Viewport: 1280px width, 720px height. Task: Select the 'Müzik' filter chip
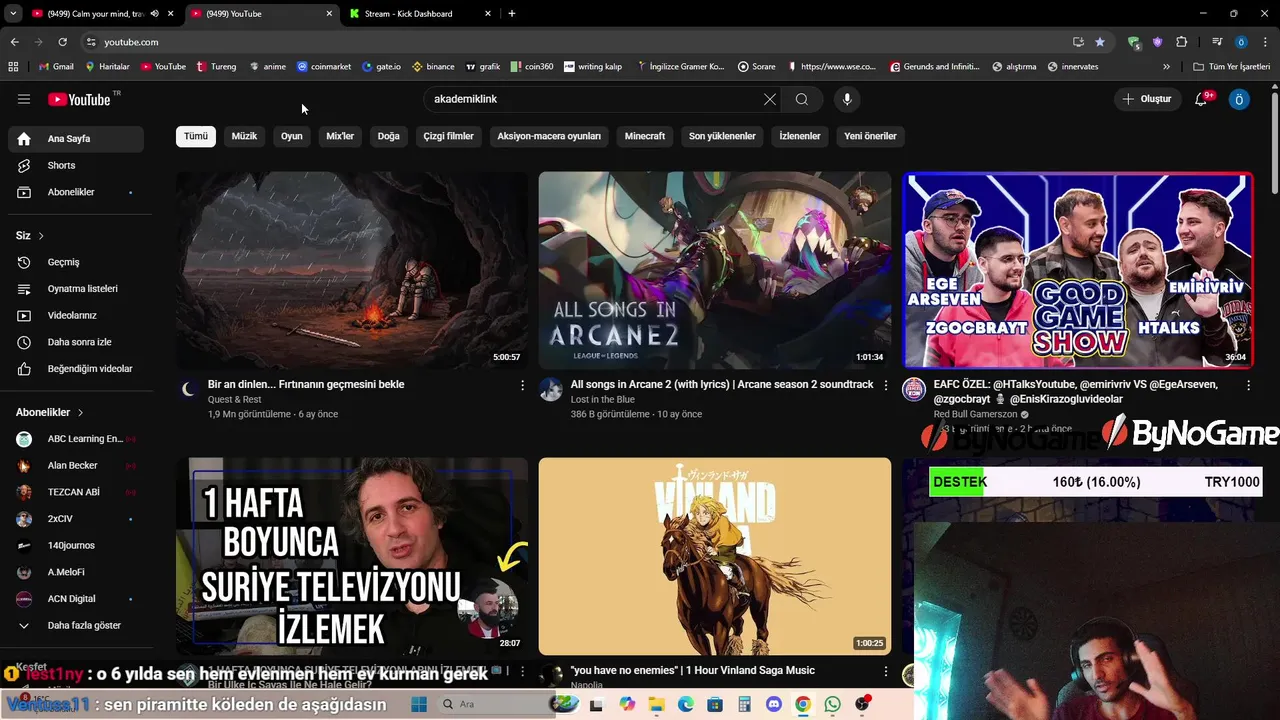[x=245, y=136]
